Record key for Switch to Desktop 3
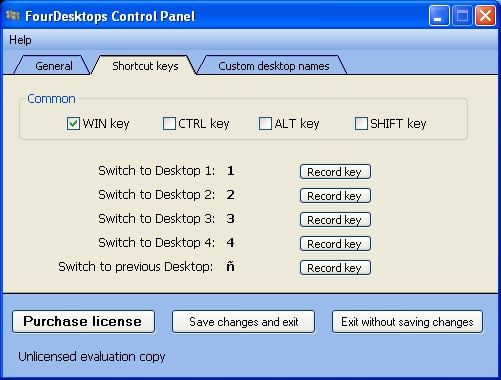 335,220
